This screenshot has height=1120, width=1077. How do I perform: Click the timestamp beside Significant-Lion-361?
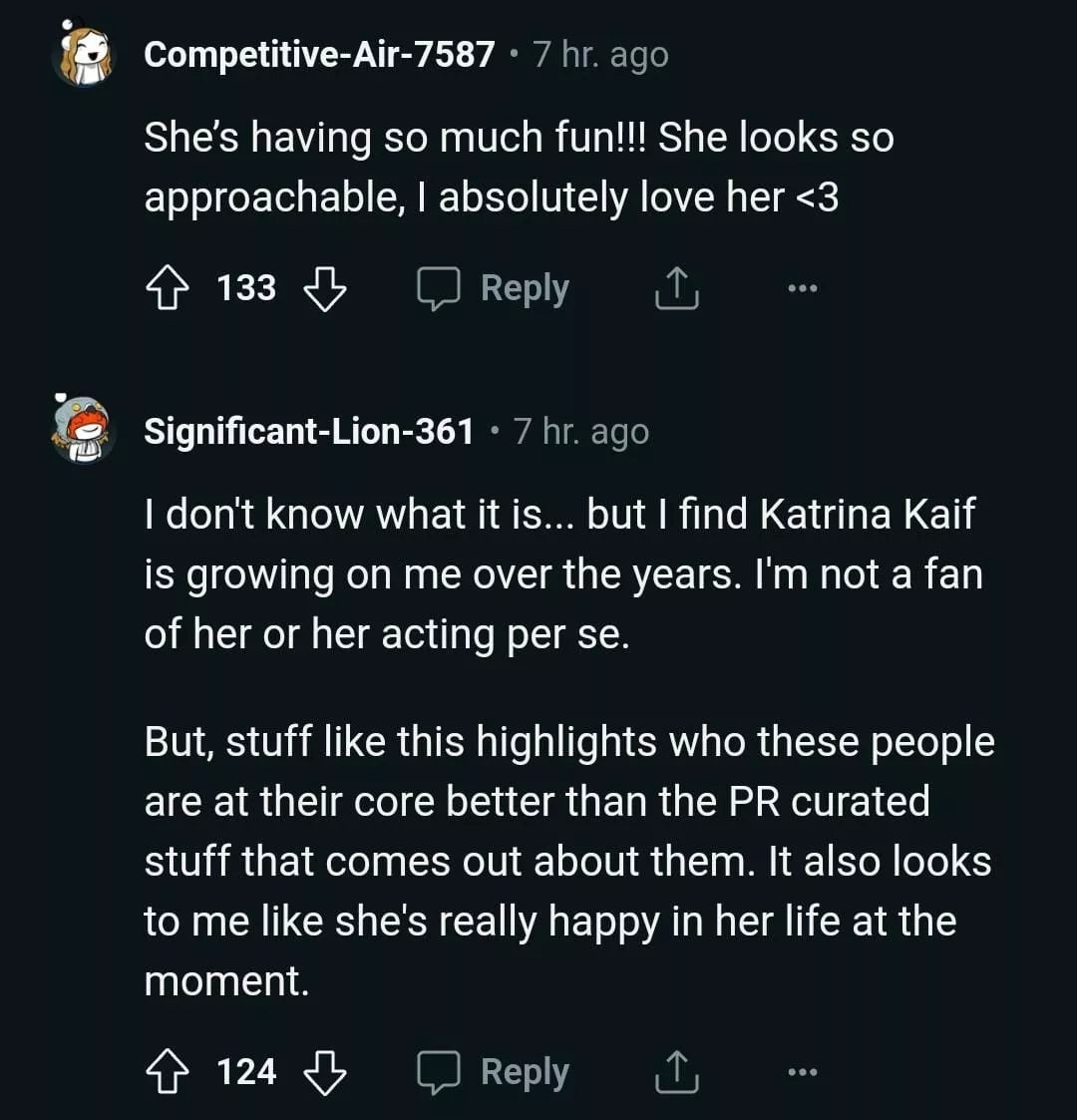click(x=581, y=431)
